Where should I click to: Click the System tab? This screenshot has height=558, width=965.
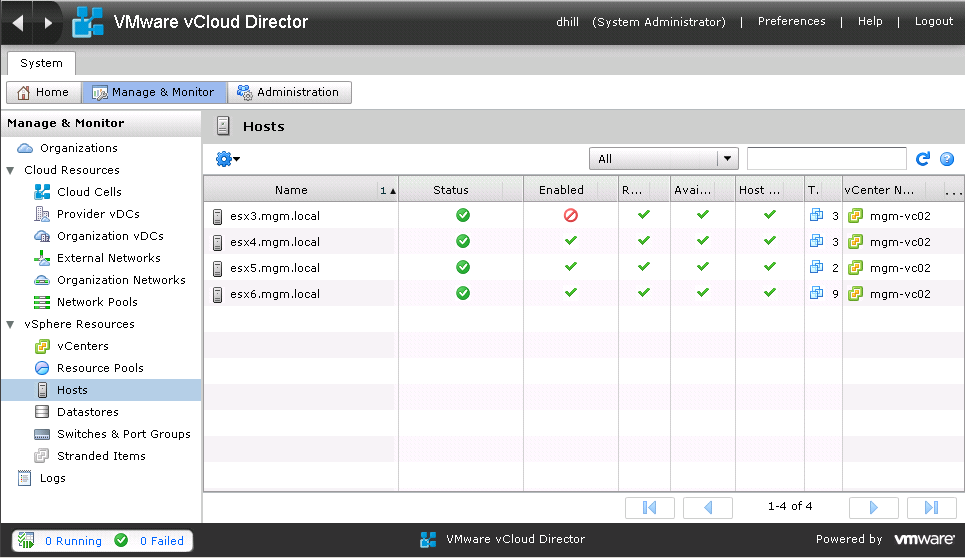[41, 63]
